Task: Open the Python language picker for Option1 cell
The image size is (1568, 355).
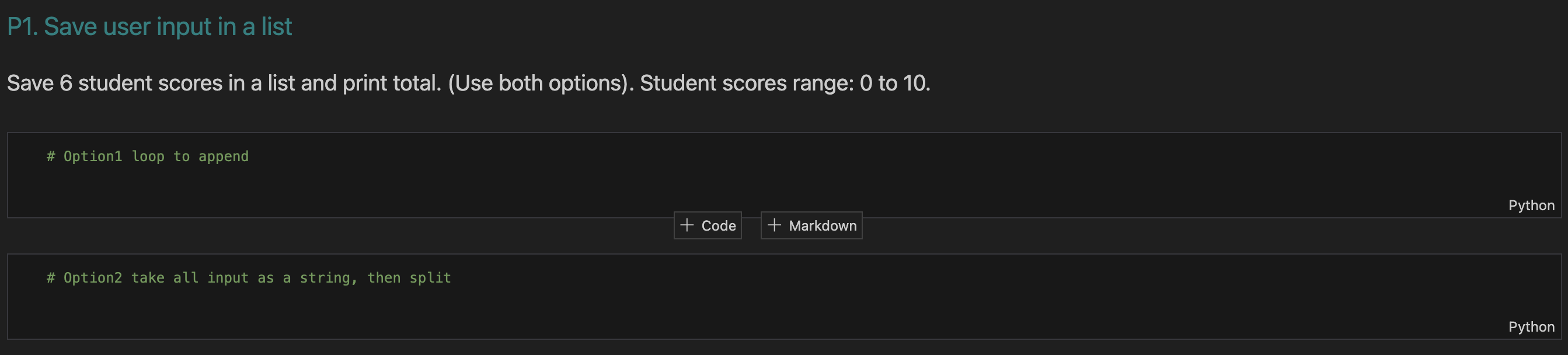Action: pyautogui.click(x=1531, y=205)
